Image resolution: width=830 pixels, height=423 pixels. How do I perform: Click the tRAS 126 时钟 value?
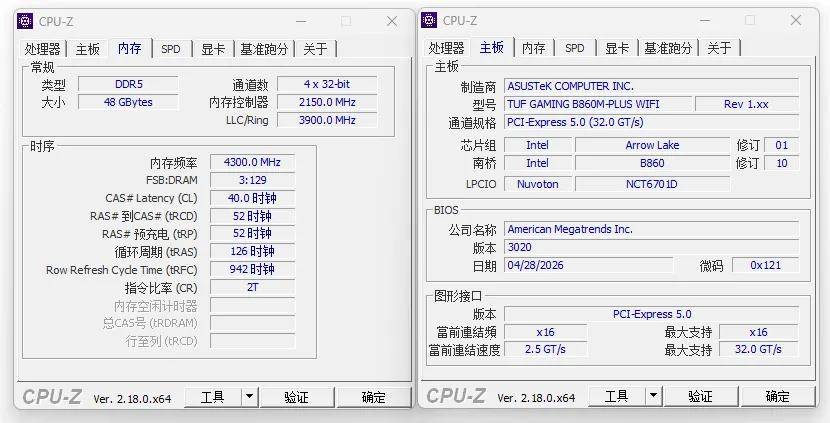(252, 251)
